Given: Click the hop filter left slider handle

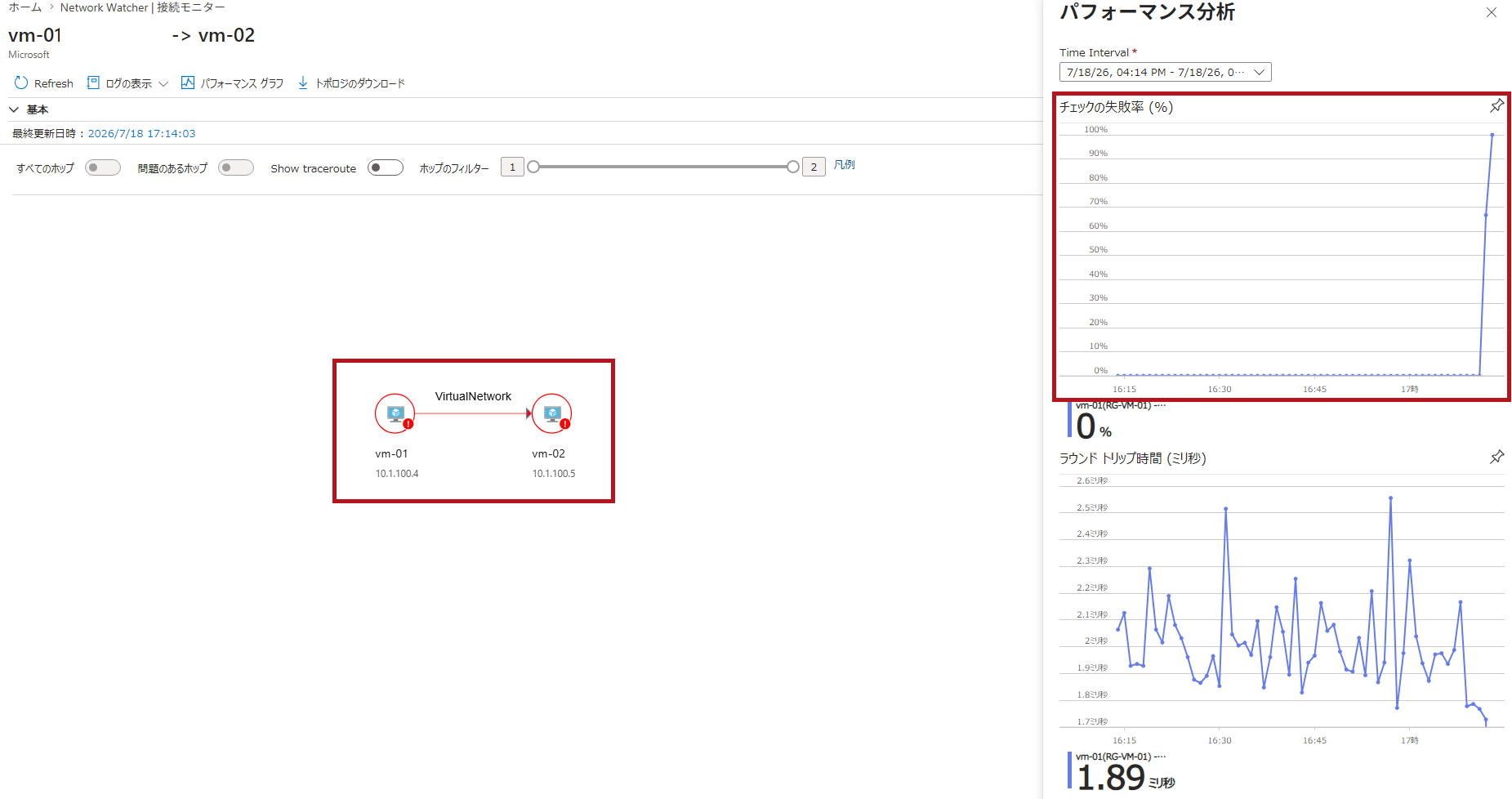Looking at the screenshot, I should (533, 167).
